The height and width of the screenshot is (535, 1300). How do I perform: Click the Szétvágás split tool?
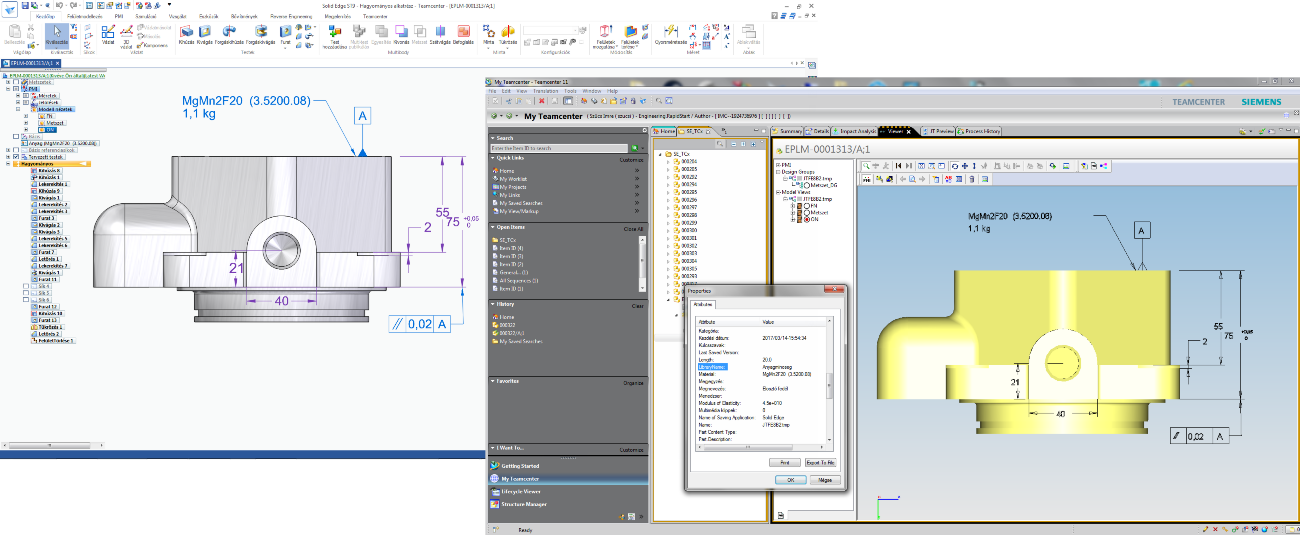(441, 35)
